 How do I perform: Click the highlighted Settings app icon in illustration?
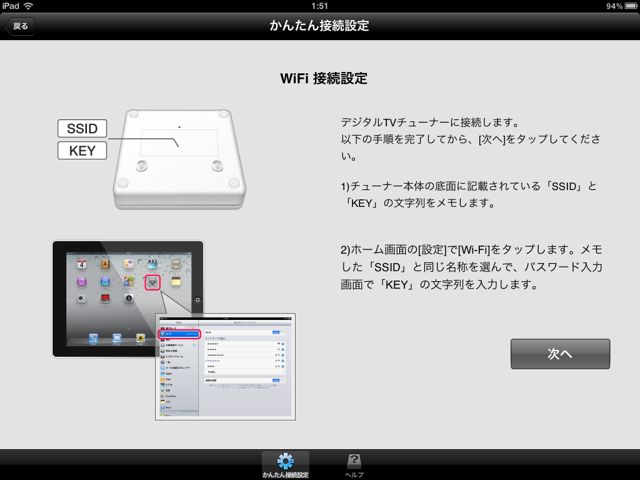point(152,282)
